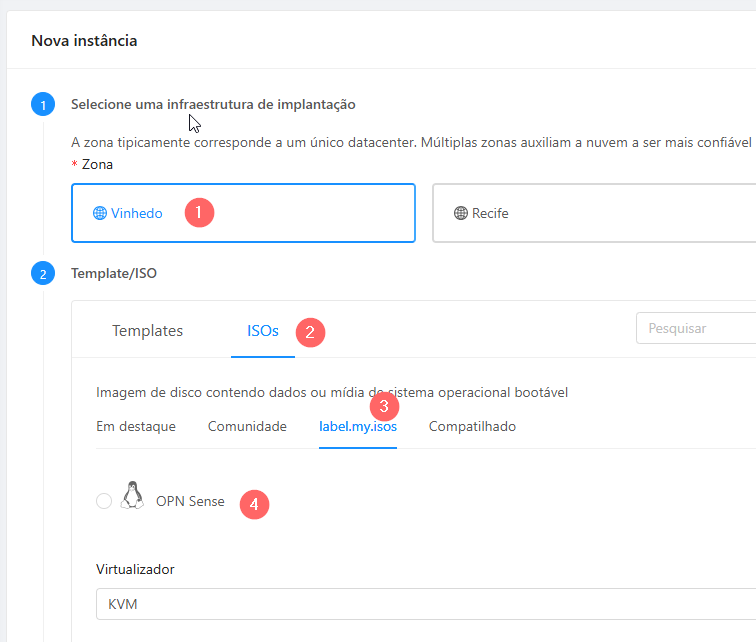The image size is (756, 642).
Task: Click the red annotation marker number 1
Action: tap(199, 213)
